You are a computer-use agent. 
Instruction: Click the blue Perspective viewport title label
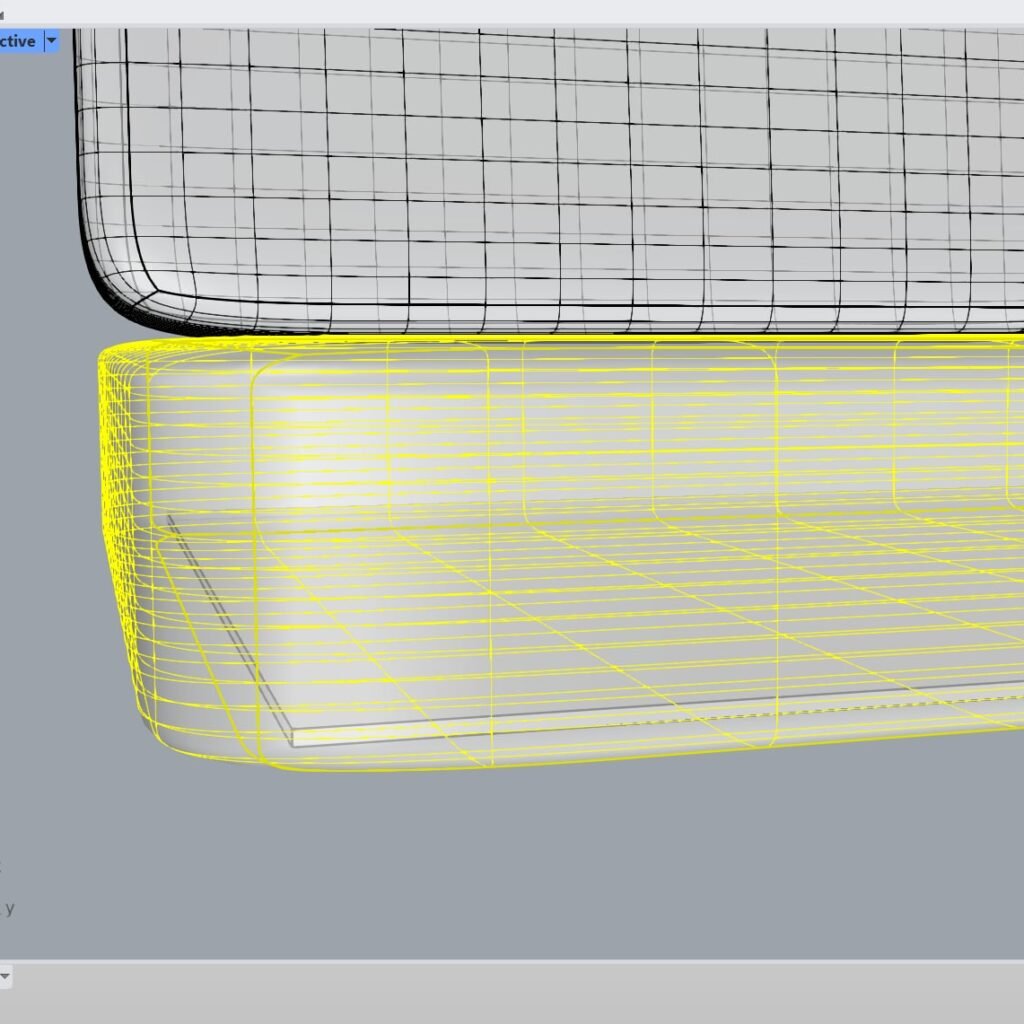coord(18,41)
